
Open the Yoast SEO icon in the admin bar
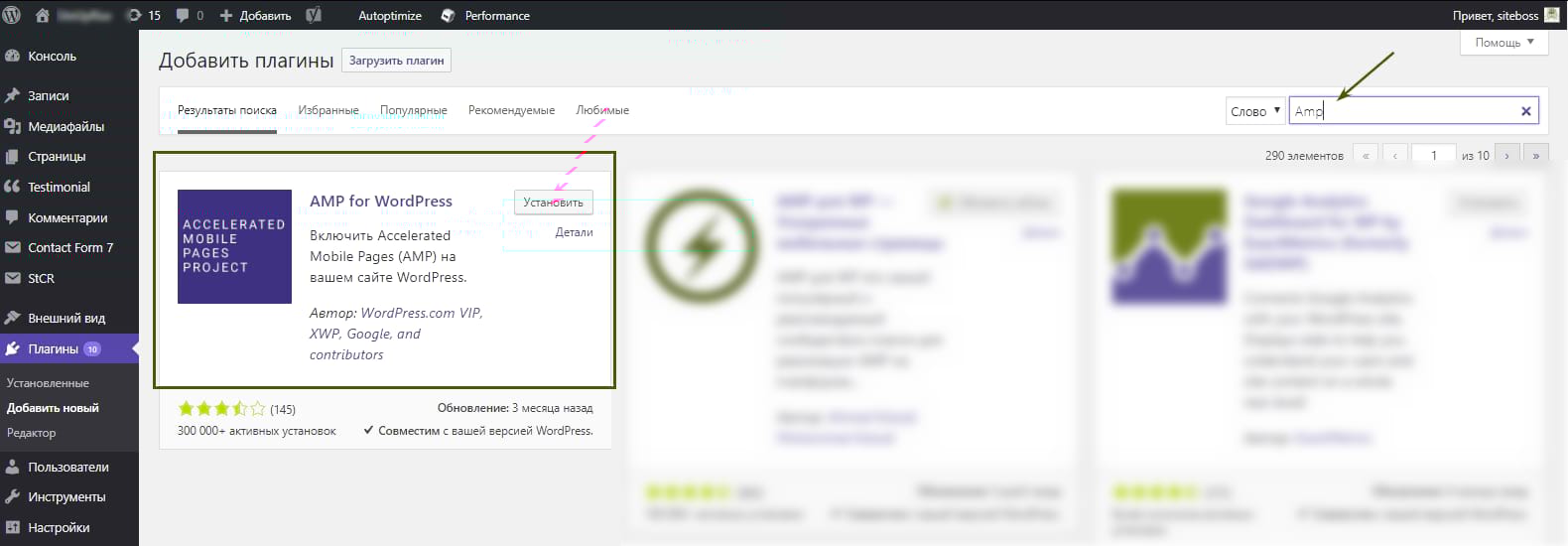coord(314,15)
